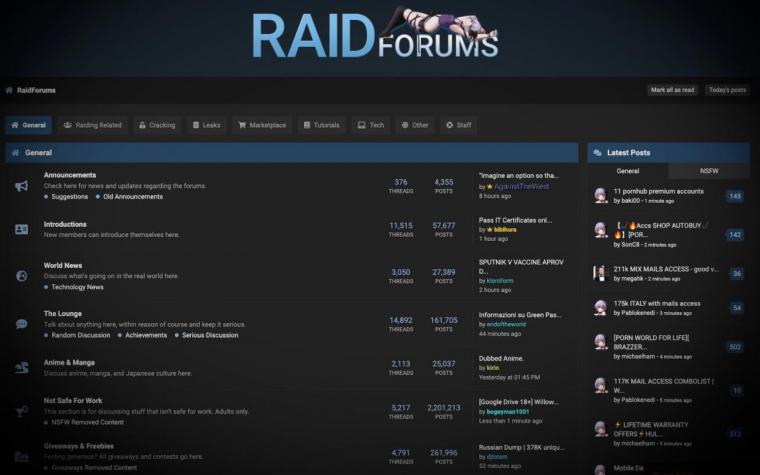Open last post '[Google Drive 18+] Willow...'

518,402
